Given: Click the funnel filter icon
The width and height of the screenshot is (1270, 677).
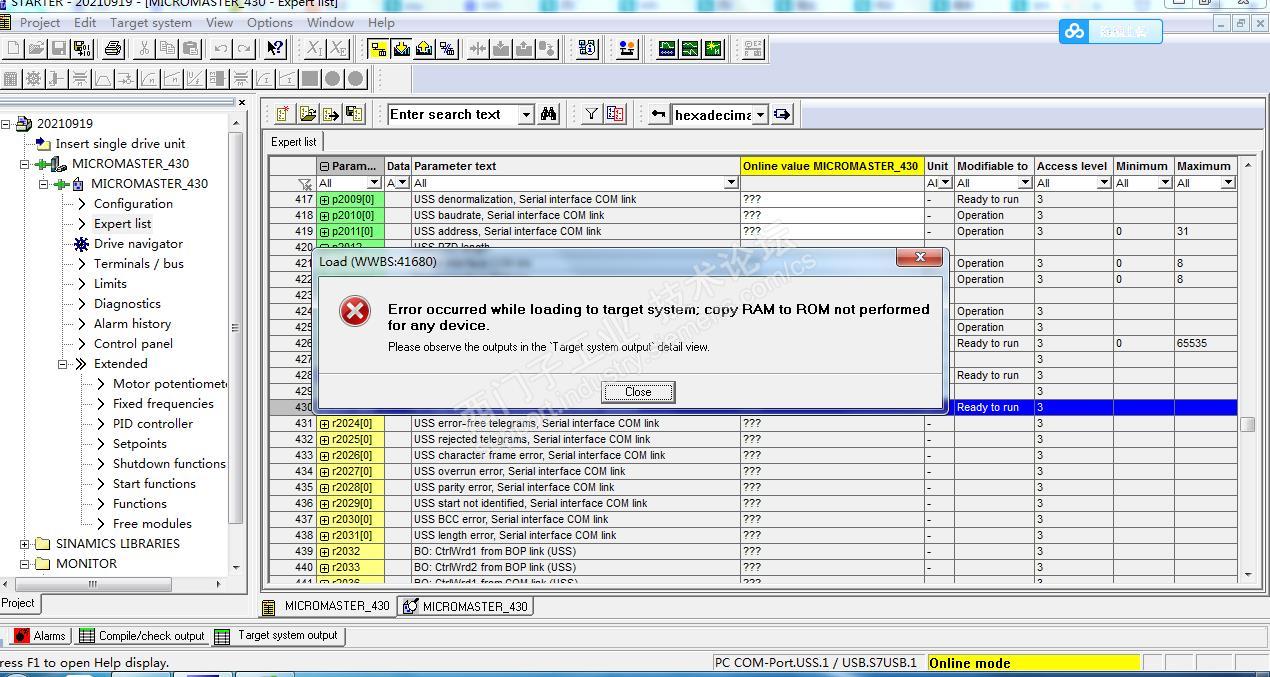Looking at the screenshot, I should click(591, 115).
